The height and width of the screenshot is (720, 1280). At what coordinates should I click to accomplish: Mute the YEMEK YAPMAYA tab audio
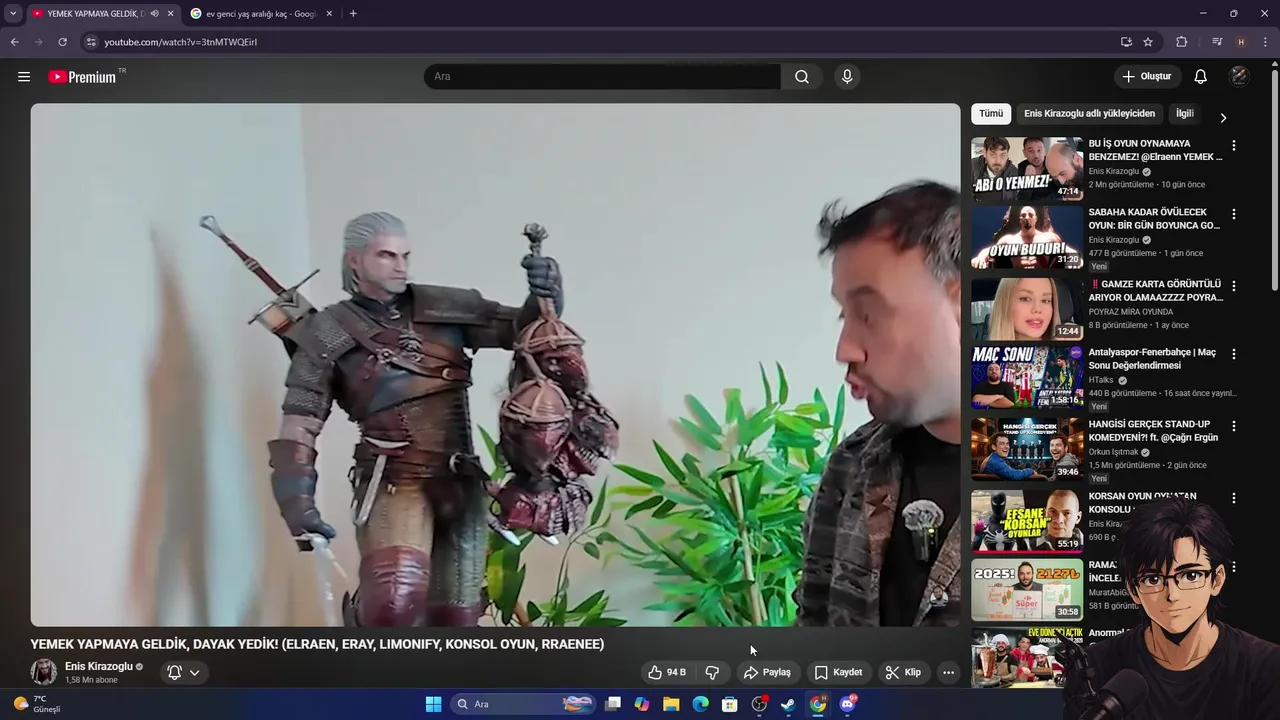(154, 14)
